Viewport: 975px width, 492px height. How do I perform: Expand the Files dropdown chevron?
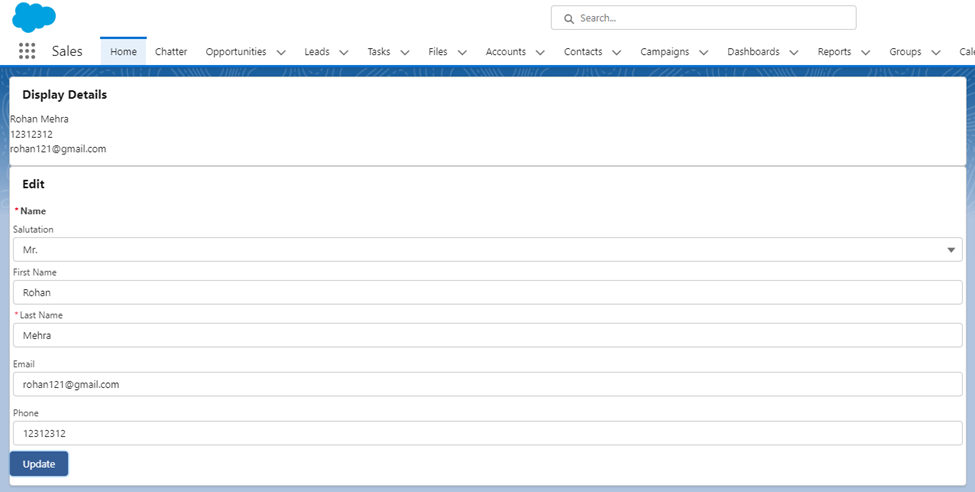click(462, 52)
